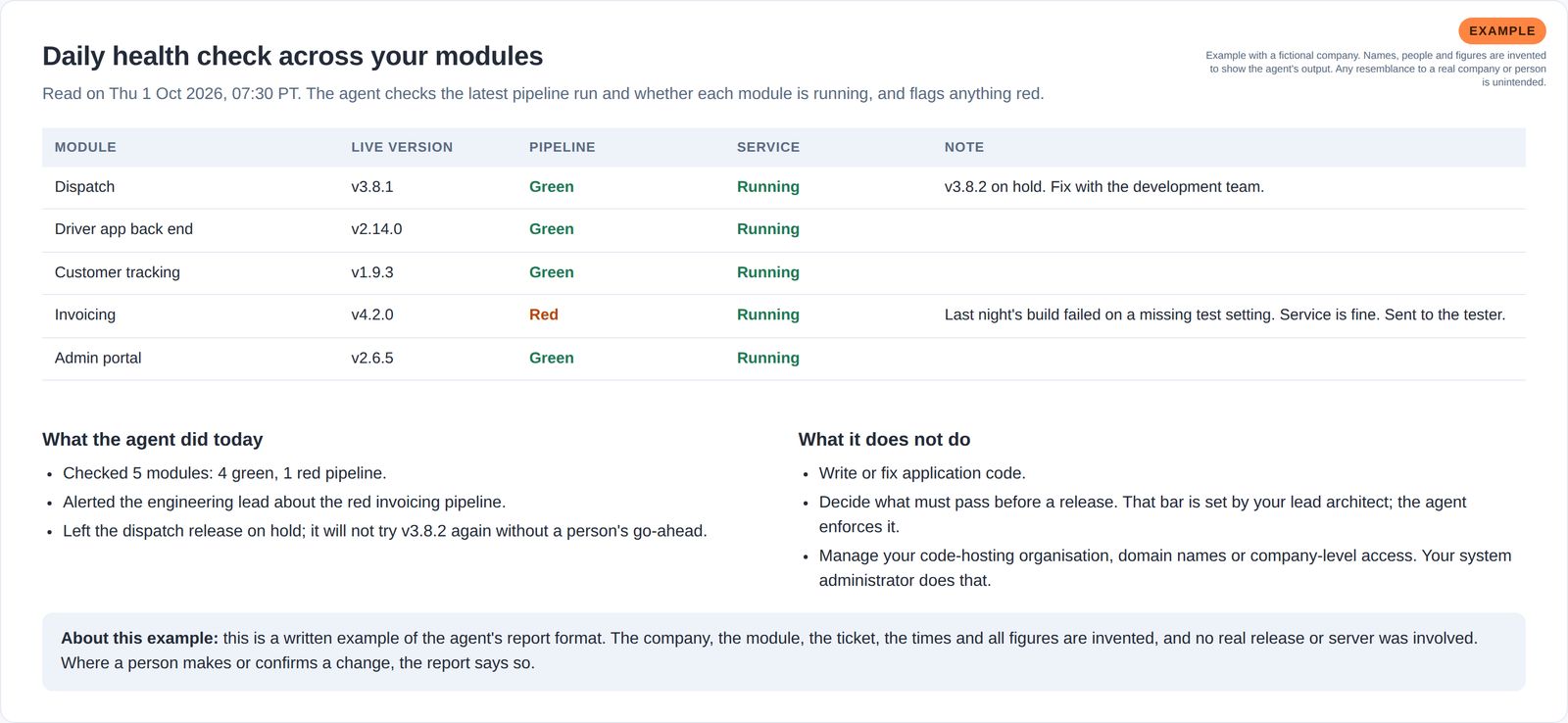Click the "v3.8.2 on hold" note for Dispatch
1568x723 pixels.
1104,187
